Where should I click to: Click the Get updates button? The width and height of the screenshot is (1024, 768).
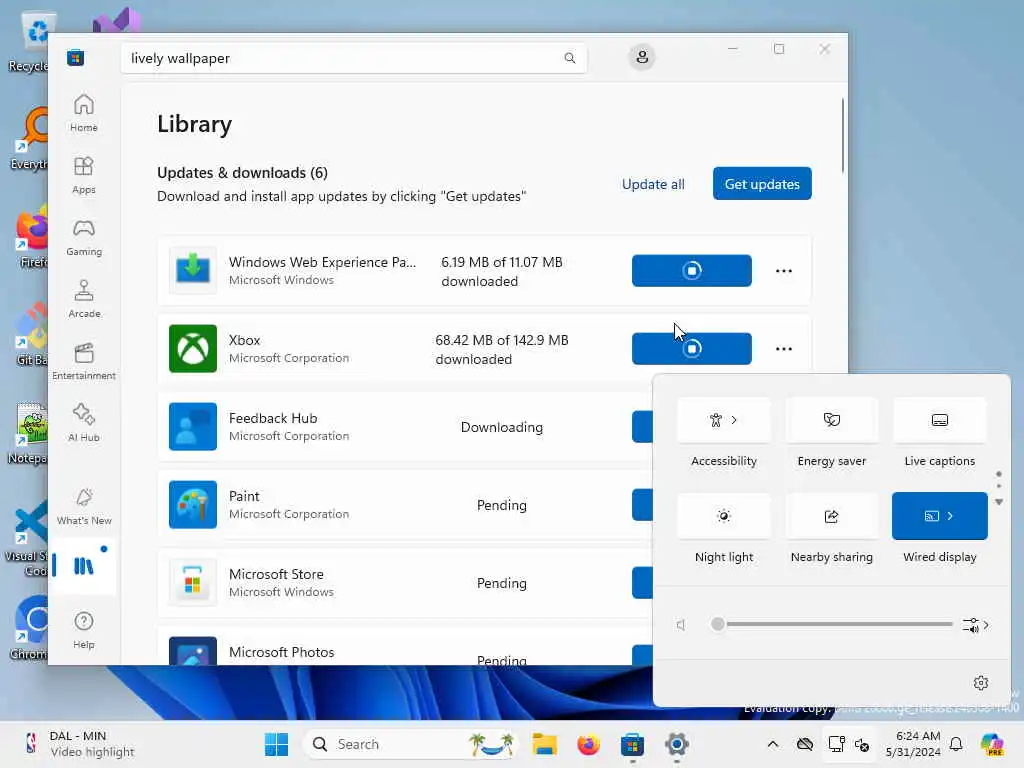(x=762, y=184)
